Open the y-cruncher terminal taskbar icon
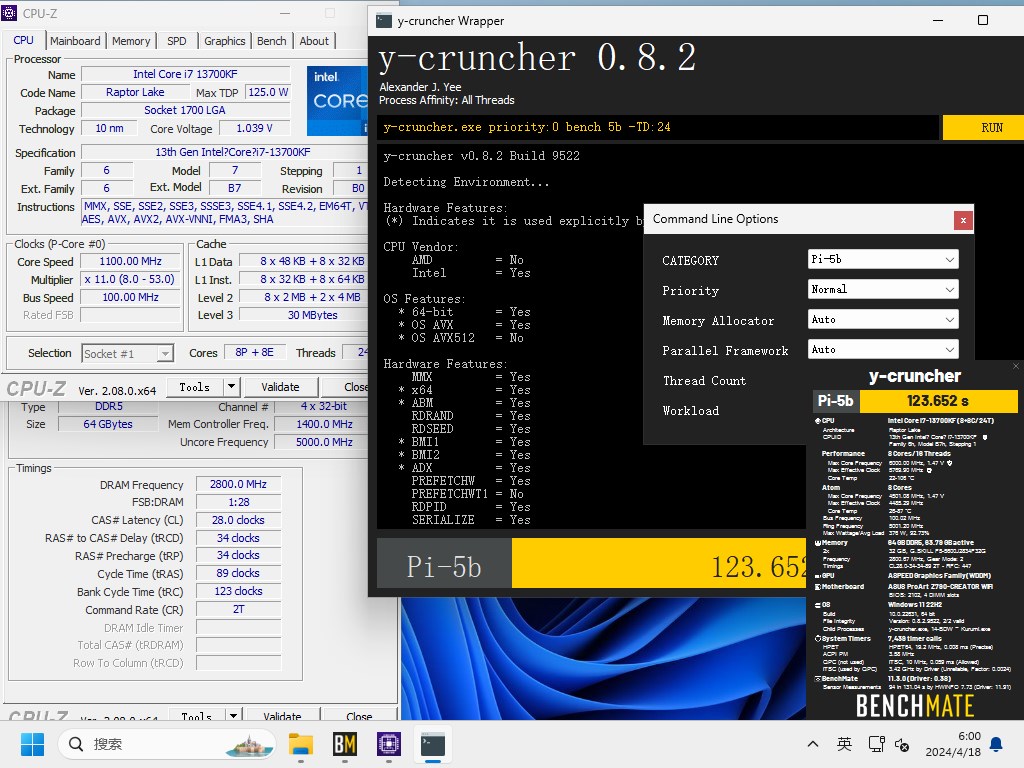The width and height of the screenshot is (1024, 768). 433,744
